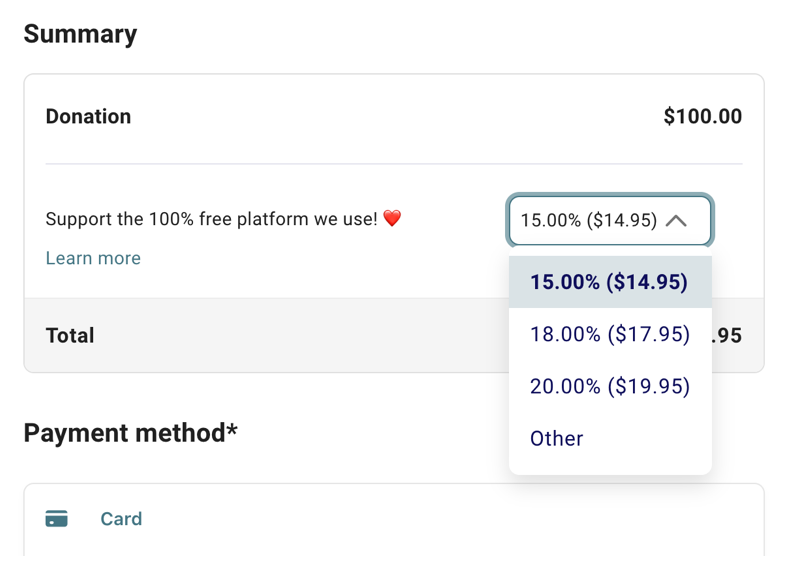This screenshot has height=565, width=800.
Task: Click the empty area right of Card
Action: (x=450, y=519)
